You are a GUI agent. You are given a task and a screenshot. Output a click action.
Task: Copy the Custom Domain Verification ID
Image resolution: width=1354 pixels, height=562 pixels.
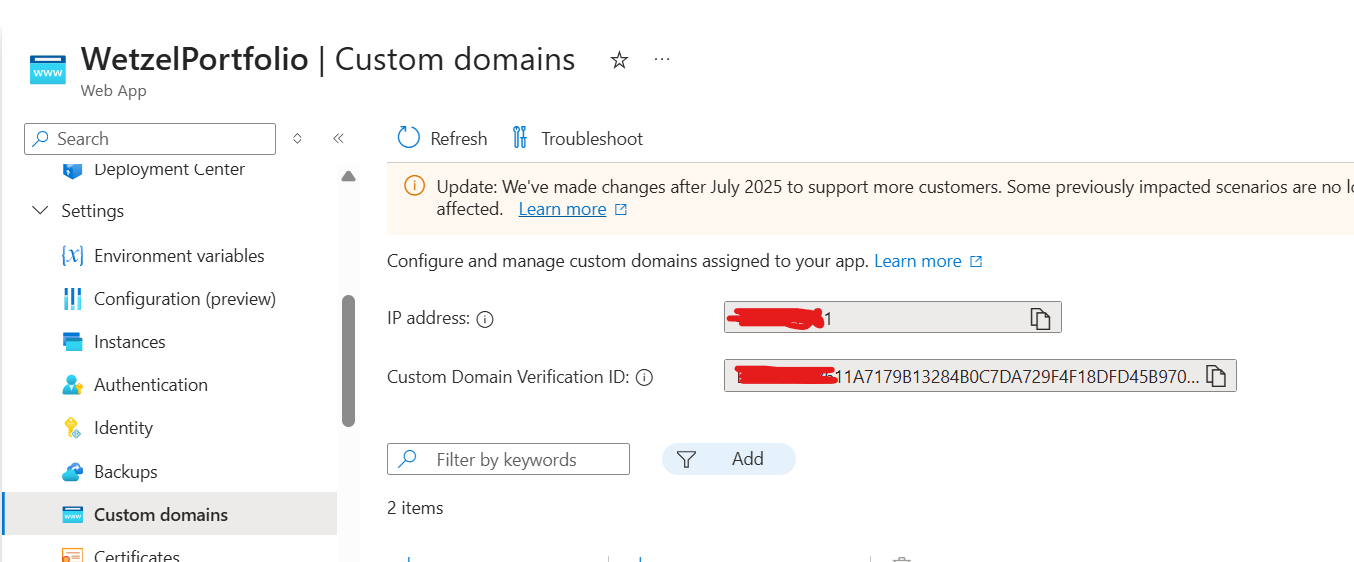(1216, 376)
